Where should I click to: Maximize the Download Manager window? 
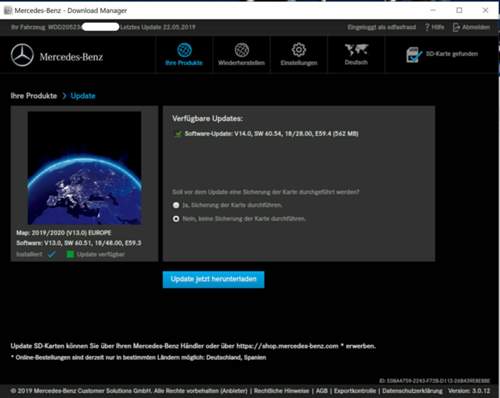(x=459, y=10)
